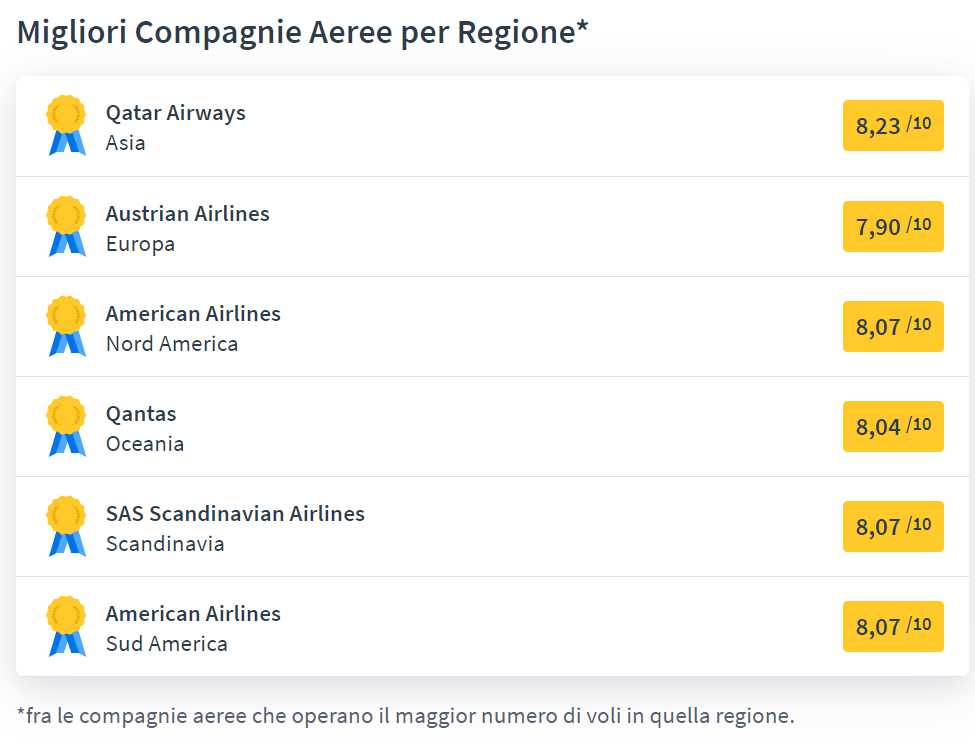Image resolution: width=975 pixels, height=742 pixels.
Task: Click the award ribbon icon beside Qatar Airways
Action: (x=67, y=125)
